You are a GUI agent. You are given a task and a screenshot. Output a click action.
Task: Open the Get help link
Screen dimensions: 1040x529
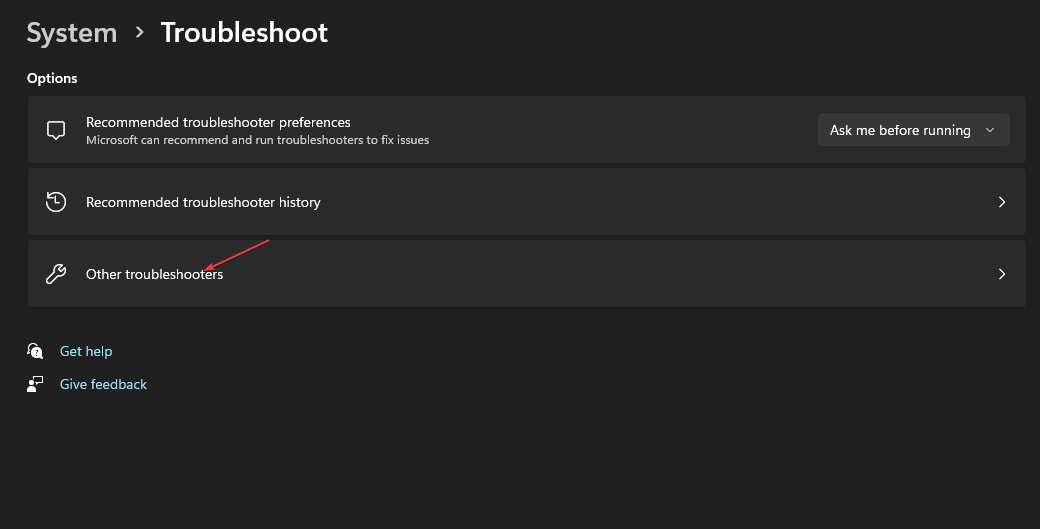tap(86, 351)
